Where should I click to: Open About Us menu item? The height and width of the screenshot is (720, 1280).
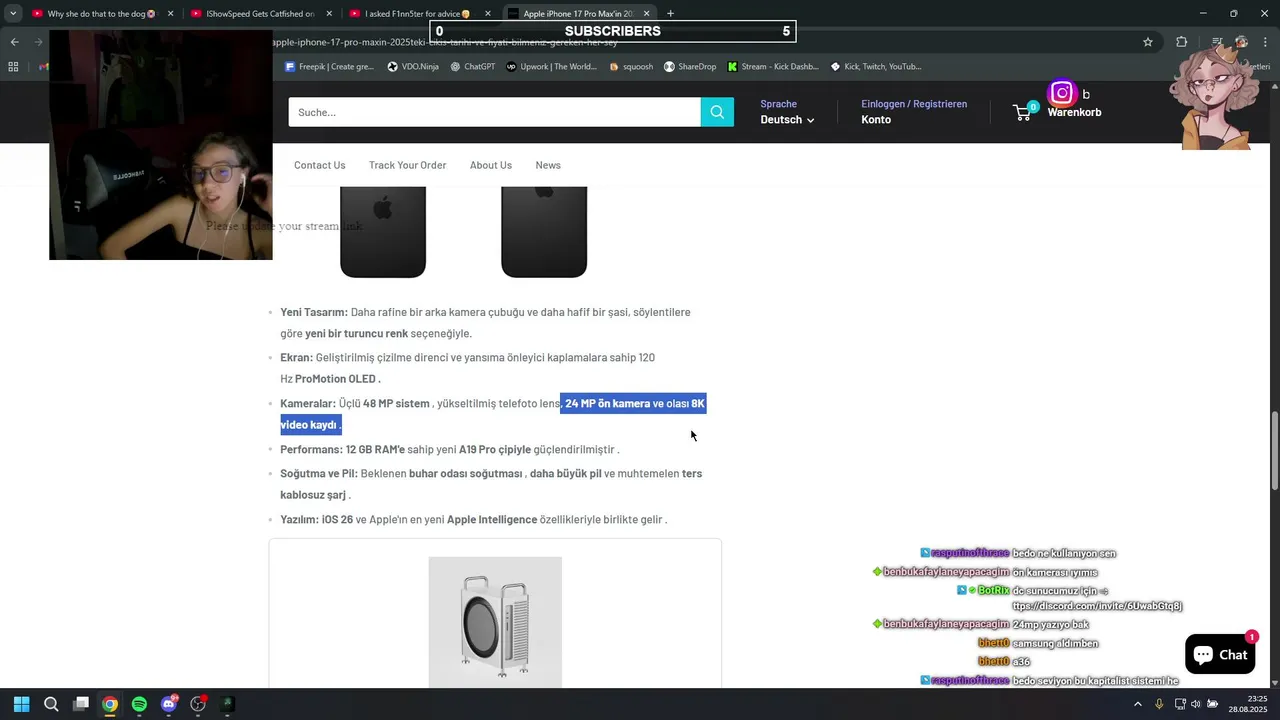tap(491, 165)
